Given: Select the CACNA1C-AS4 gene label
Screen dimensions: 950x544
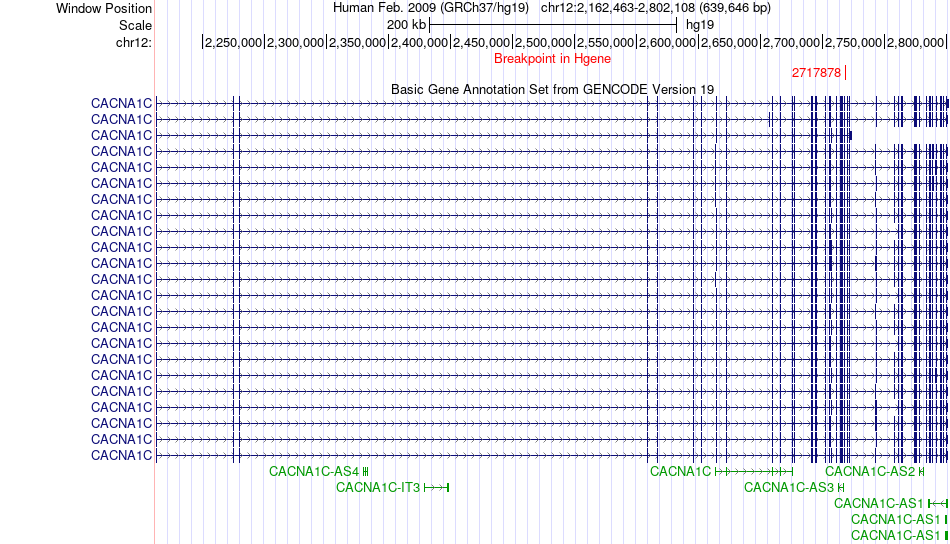Looking at the screenshot, I should pos(314,471).
